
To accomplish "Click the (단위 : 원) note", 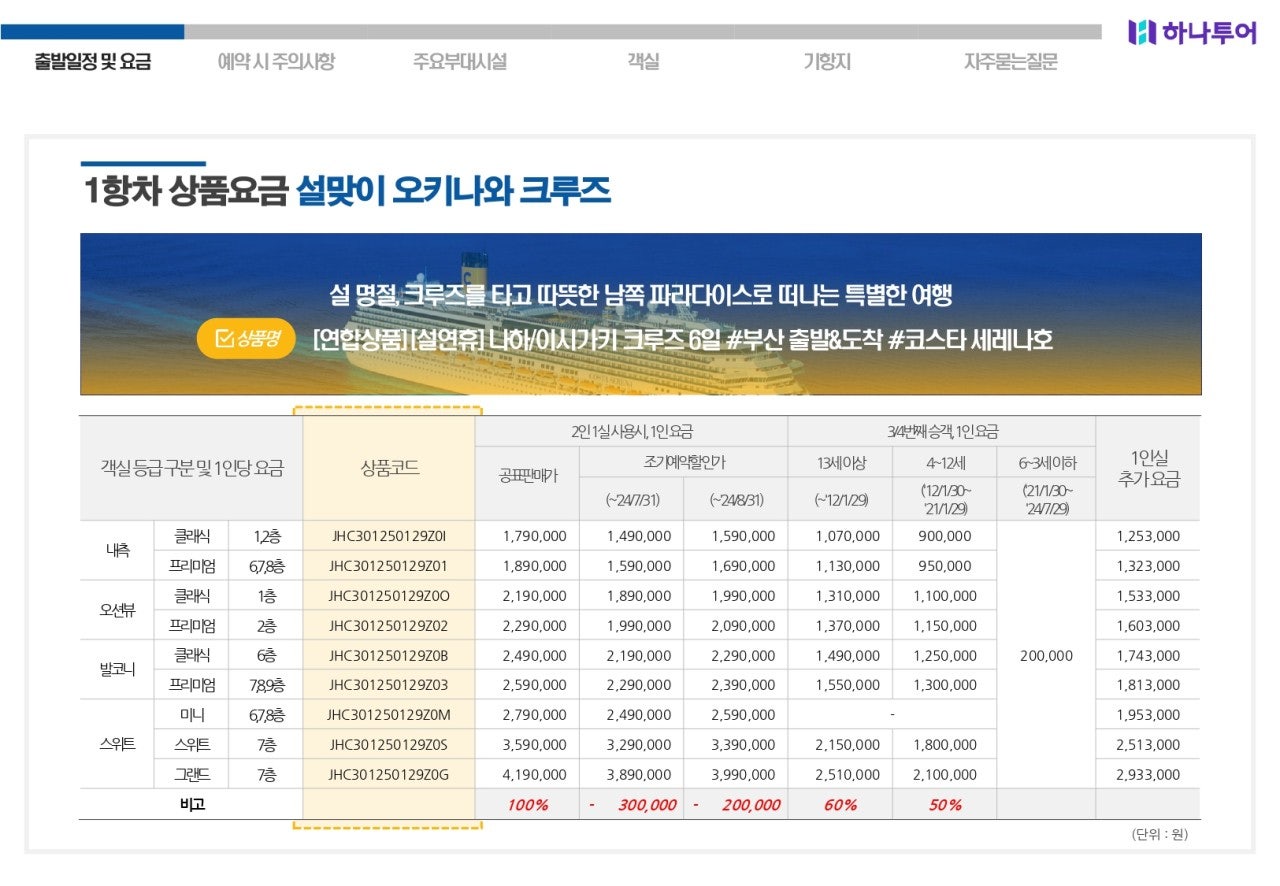I will click(1159, 835).
